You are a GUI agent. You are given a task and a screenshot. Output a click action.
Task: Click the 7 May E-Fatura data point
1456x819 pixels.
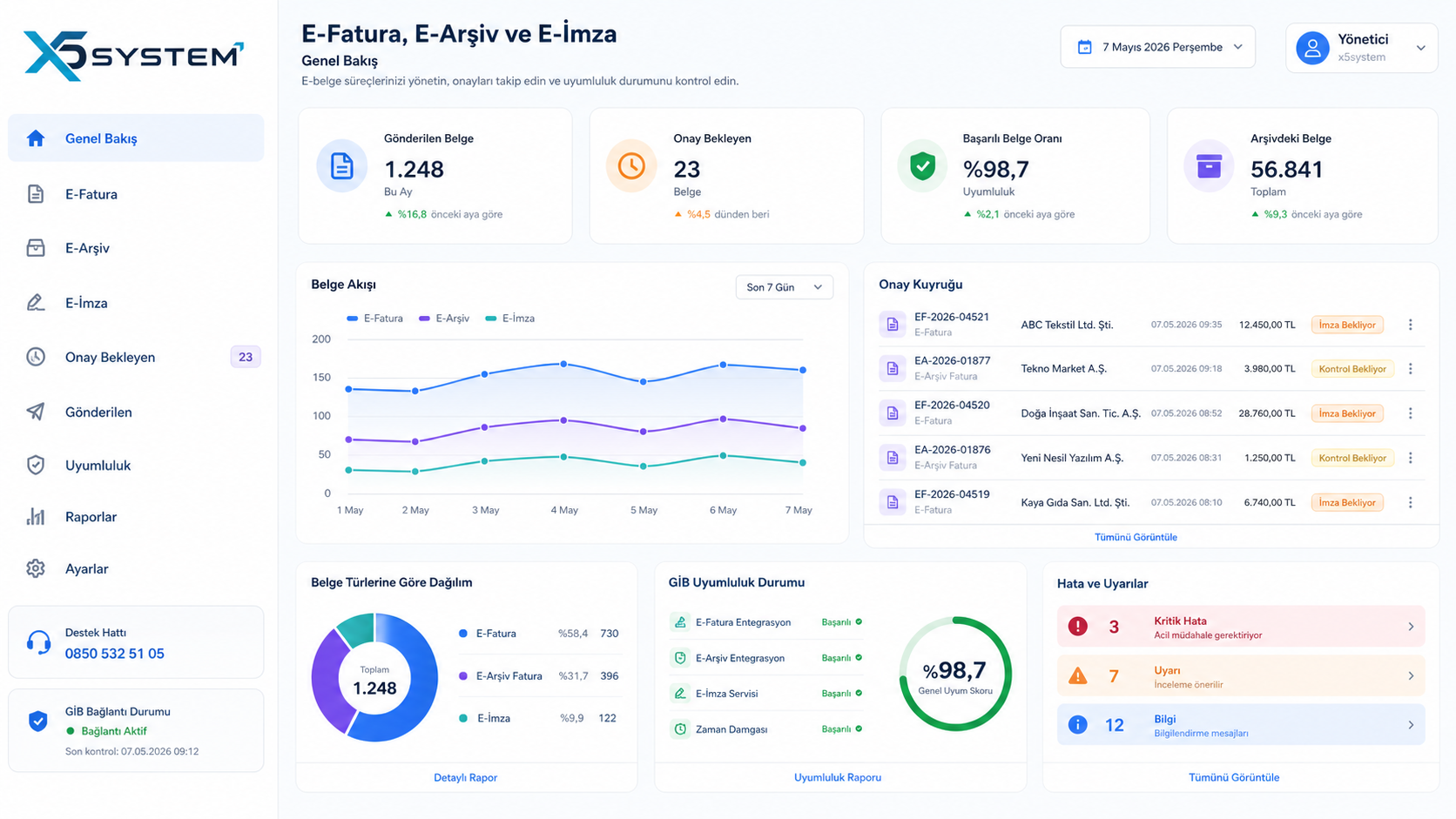[803, 370]
